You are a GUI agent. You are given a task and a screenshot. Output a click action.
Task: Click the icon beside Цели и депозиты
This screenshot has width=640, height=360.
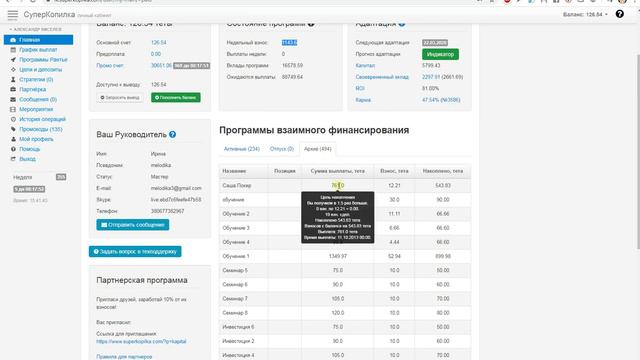click(x=13, y=69)
